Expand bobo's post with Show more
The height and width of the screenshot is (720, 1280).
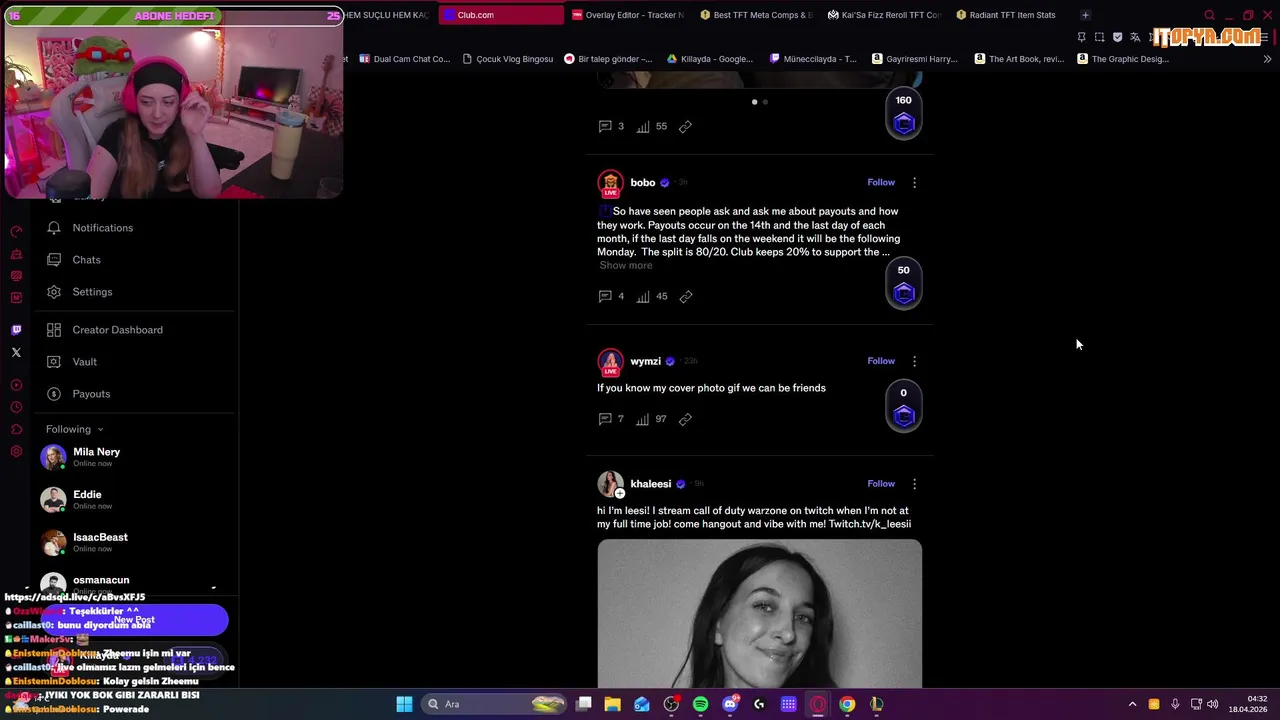point(626,266)
